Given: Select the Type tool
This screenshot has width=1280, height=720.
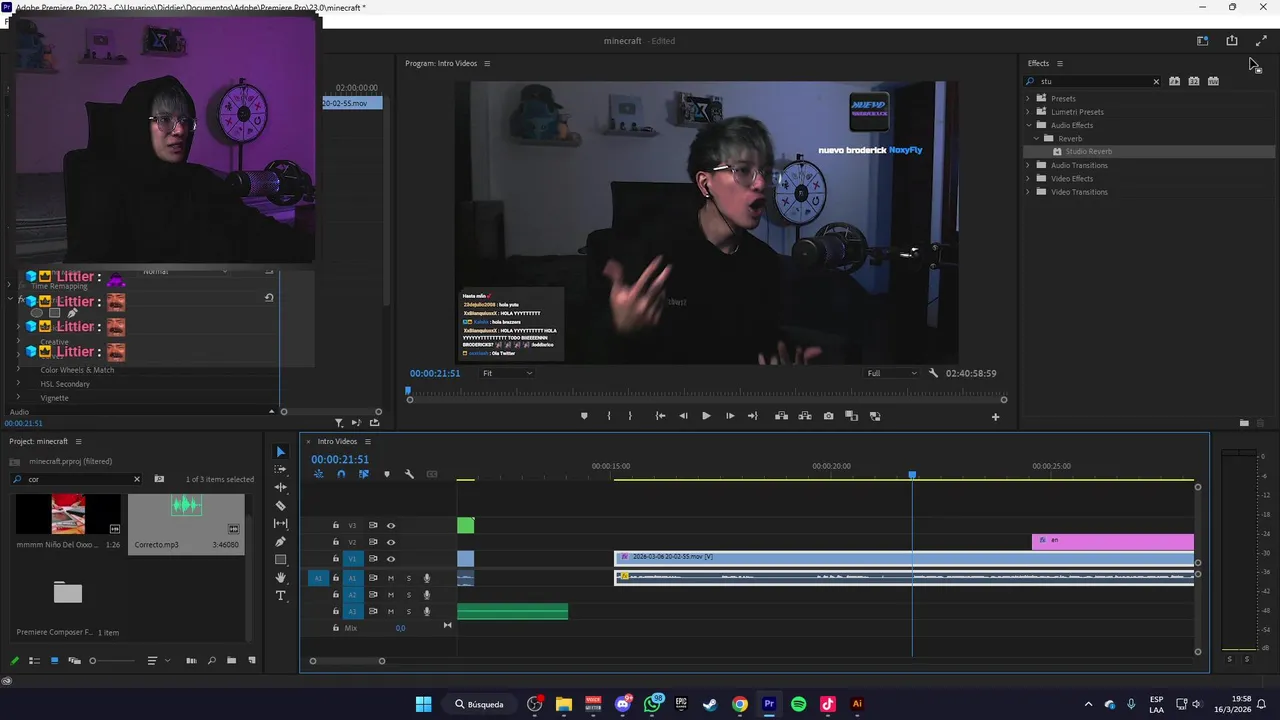Looking at the screenshot, I should click(x=281, y=595).
